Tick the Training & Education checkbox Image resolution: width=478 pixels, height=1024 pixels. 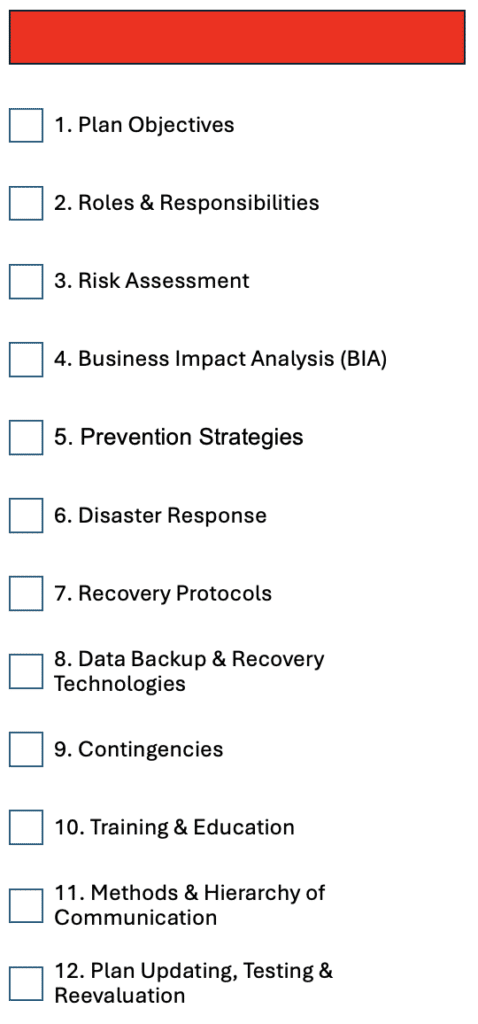[x=26, y=827]
